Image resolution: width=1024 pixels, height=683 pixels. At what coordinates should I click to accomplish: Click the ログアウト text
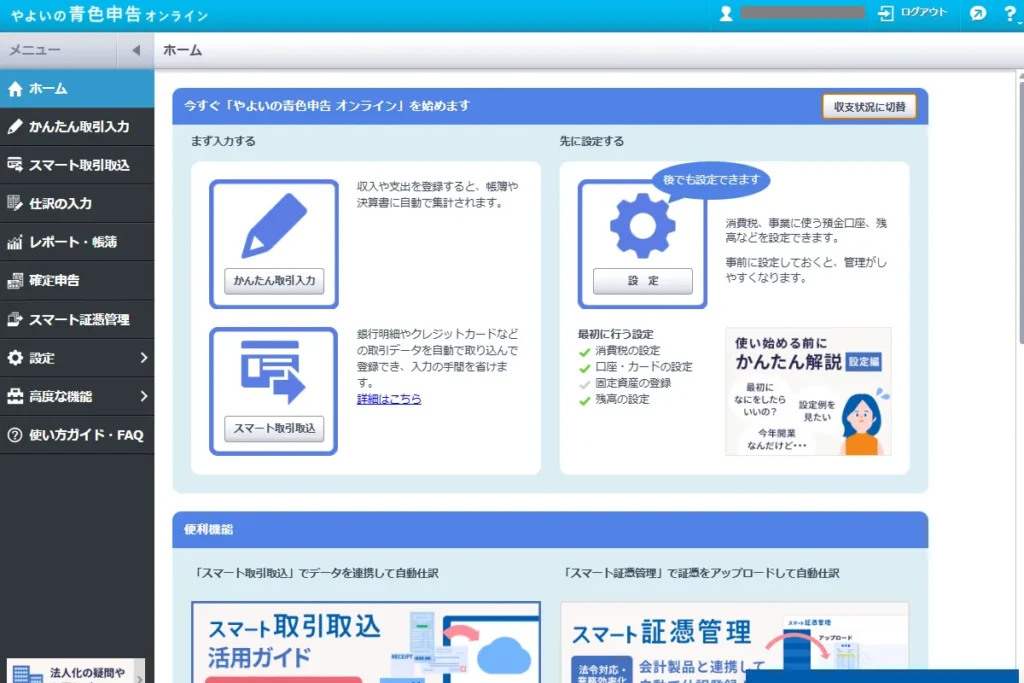tap(923, 12)
